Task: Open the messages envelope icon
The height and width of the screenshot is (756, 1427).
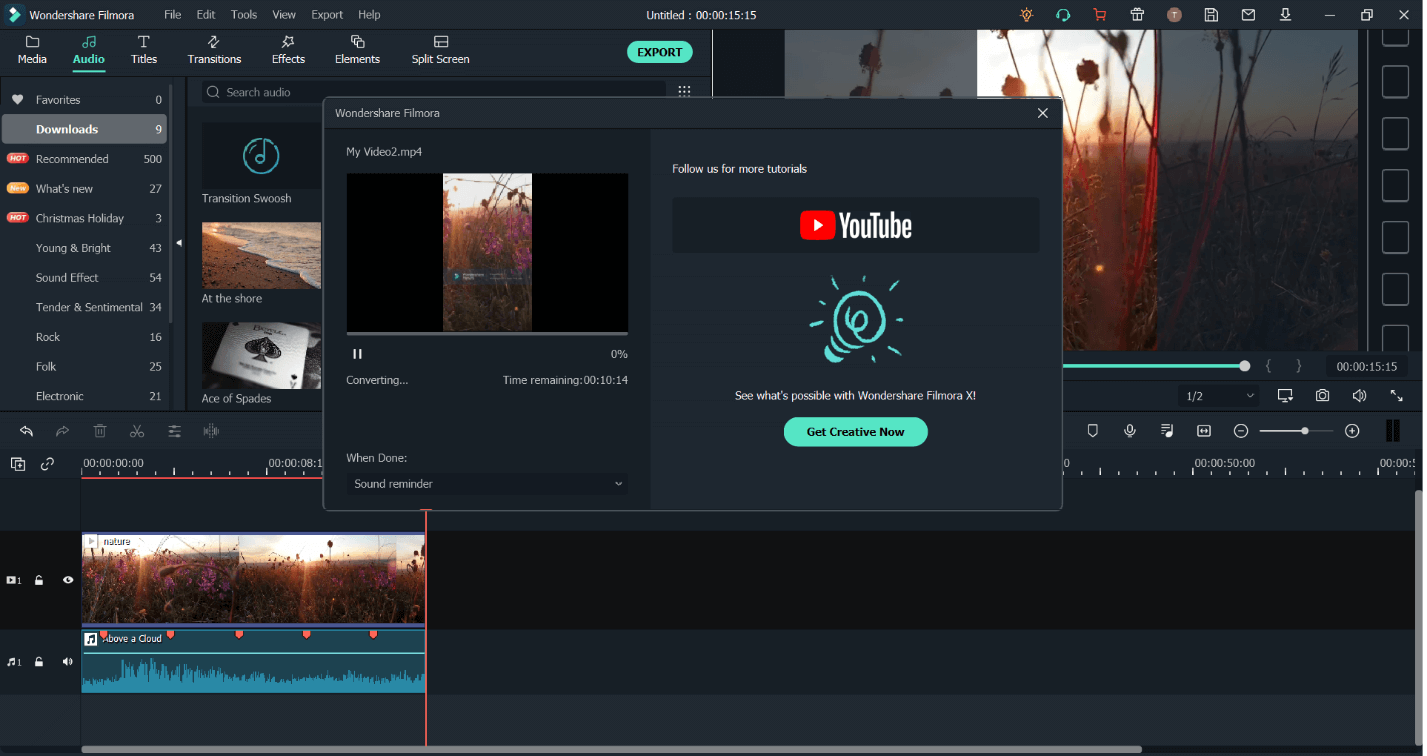Action: pos(1248,15)
